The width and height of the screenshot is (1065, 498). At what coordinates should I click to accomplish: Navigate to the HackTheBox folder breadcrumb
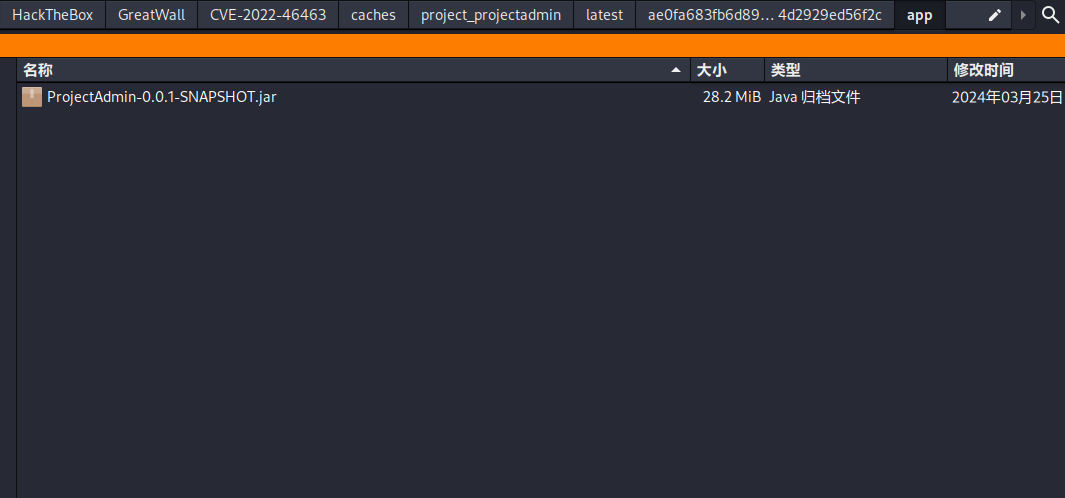click(x=52, y=15)
